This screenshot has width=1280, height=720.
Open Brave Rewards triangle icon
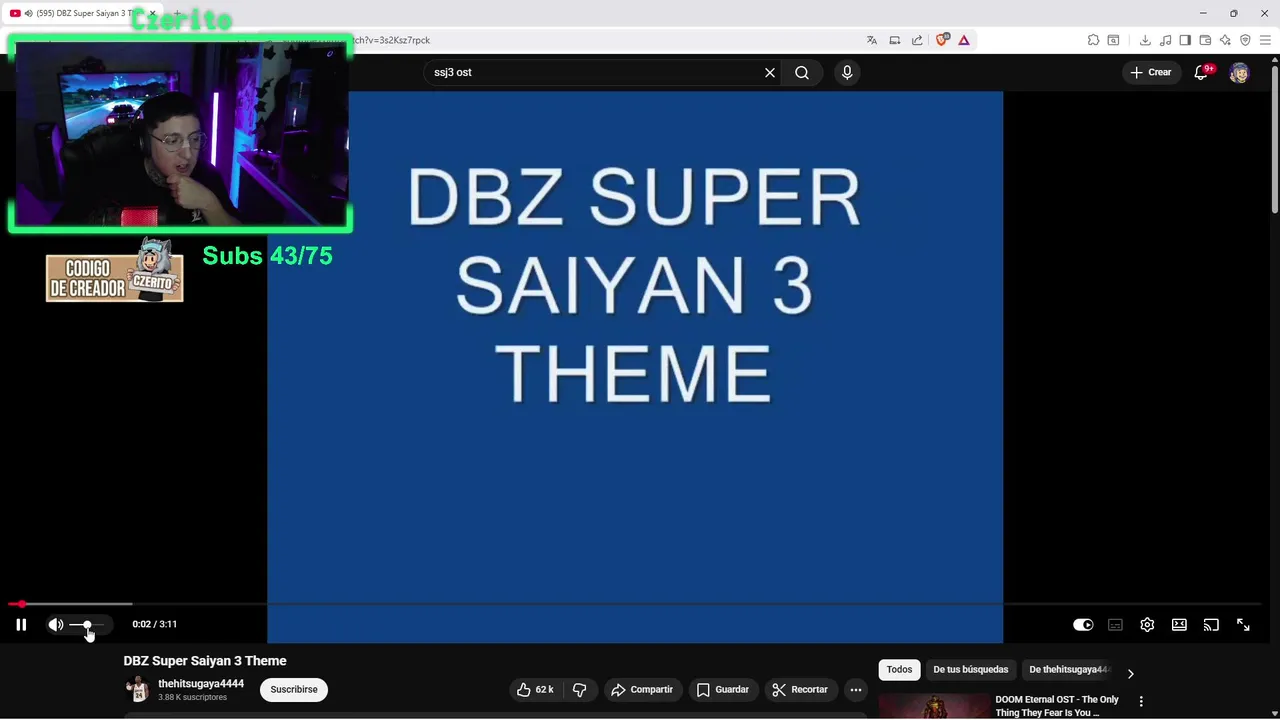pyautogui.click(x=964, y=40)
